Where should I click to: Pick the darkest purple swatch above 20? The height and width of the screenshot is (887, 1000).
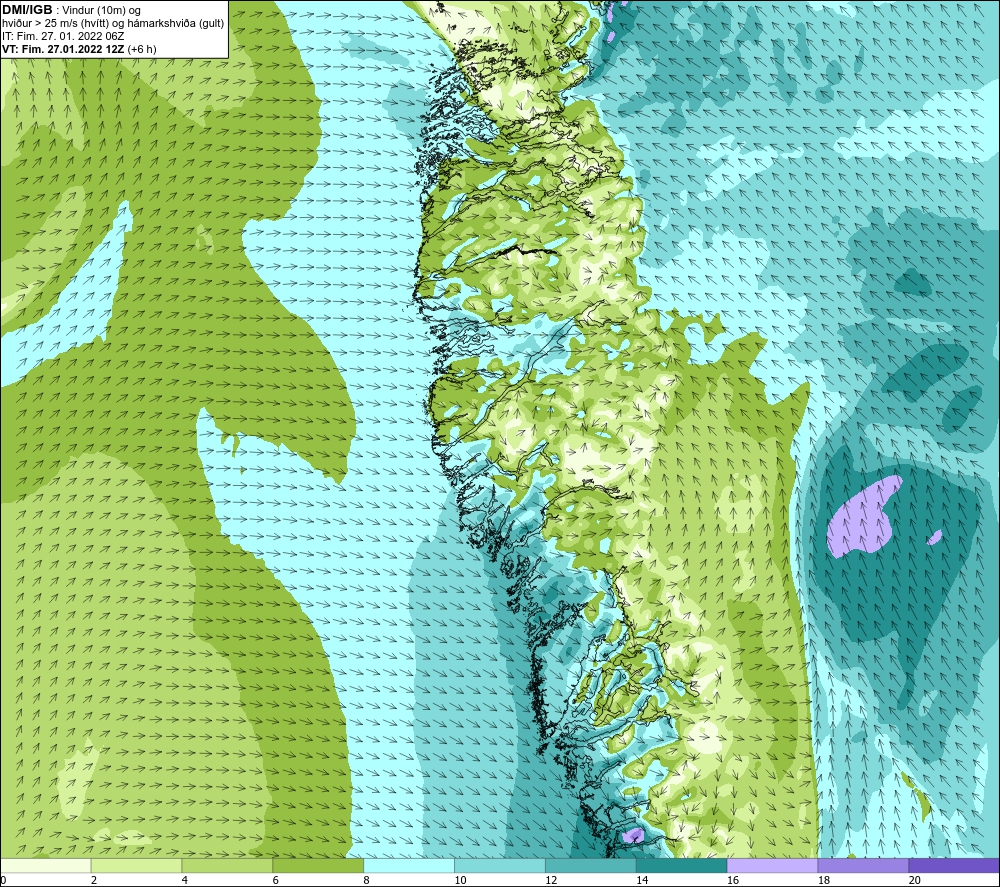coord(954,865)
